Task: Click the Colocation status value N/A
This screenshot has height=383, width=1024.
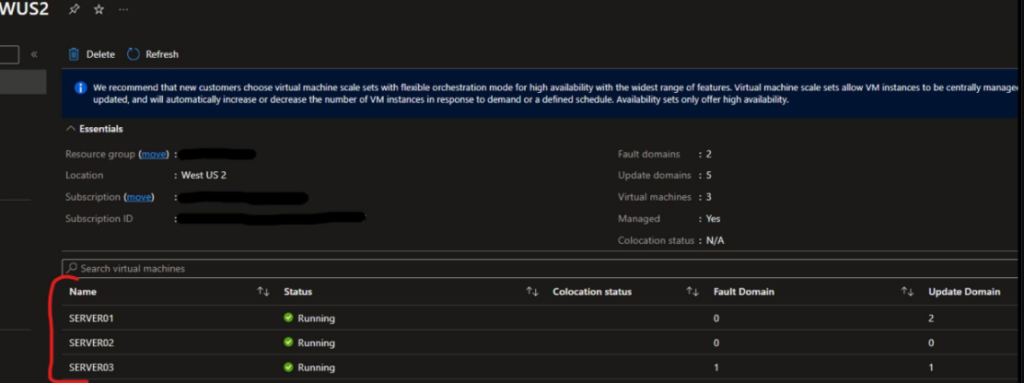Action: click(x=715, y=241)
